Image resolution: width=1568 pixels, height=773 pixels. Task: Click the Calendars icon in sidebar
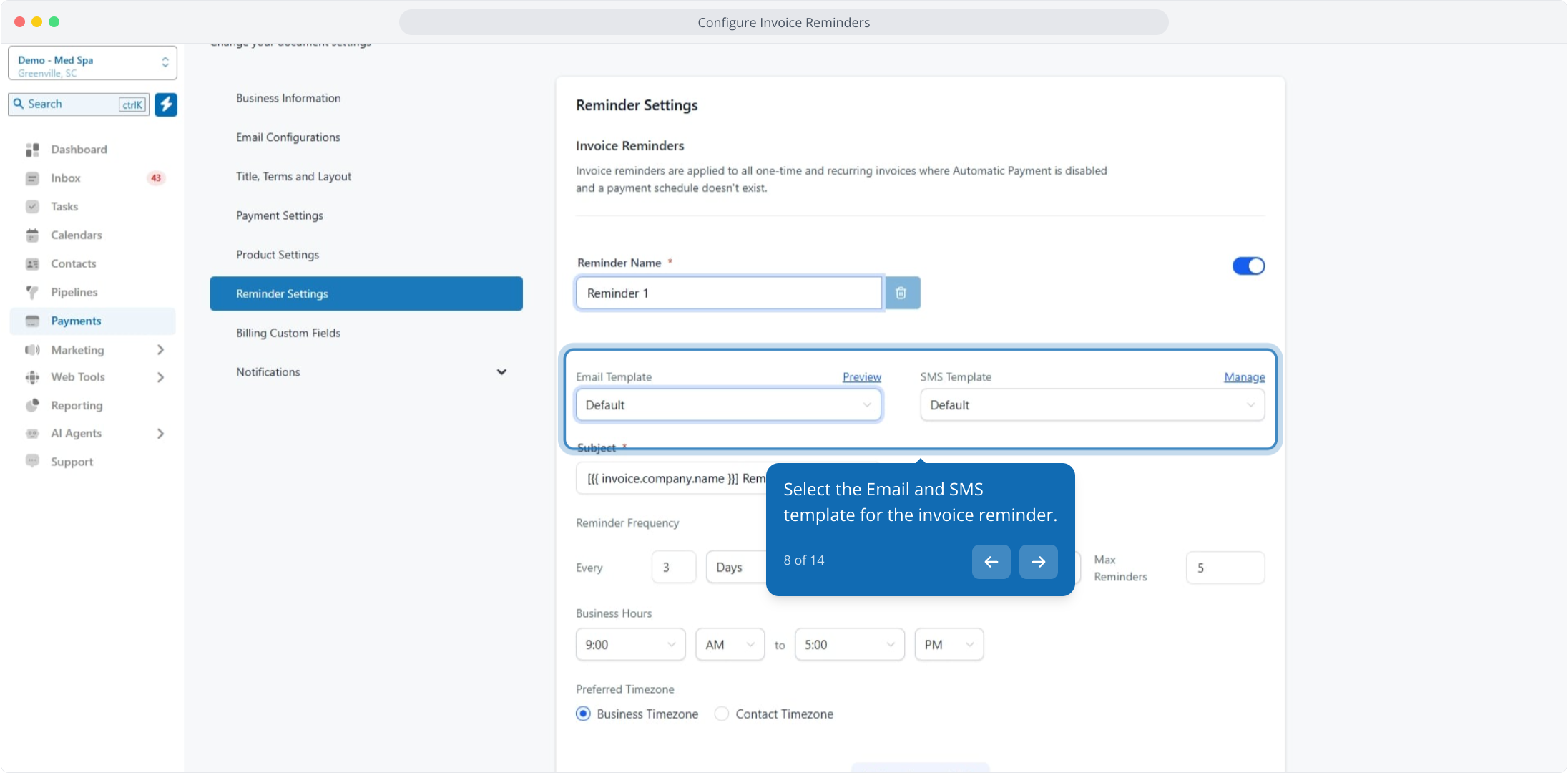tap(32, 235)
